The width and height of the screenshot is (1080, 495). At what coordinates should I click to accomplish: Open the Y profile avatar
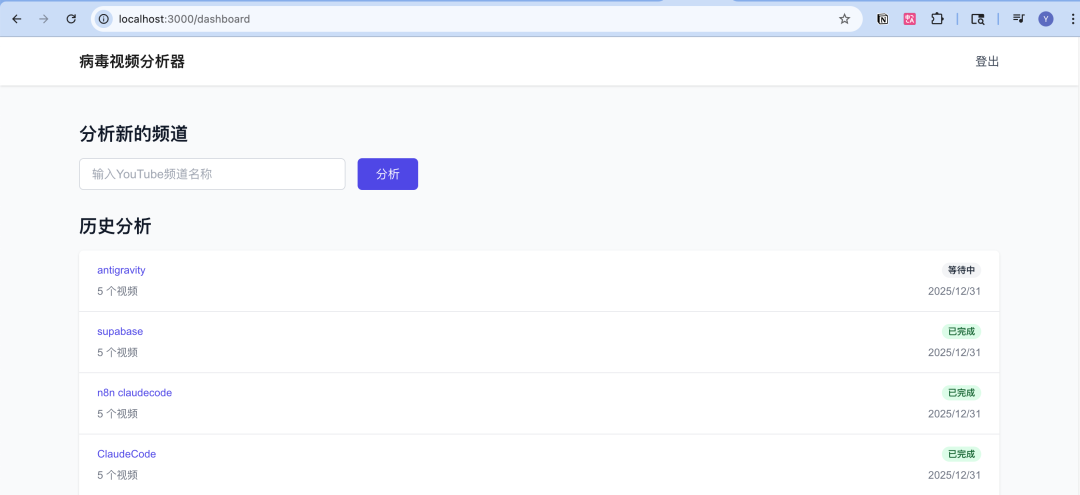(1046, 19)
